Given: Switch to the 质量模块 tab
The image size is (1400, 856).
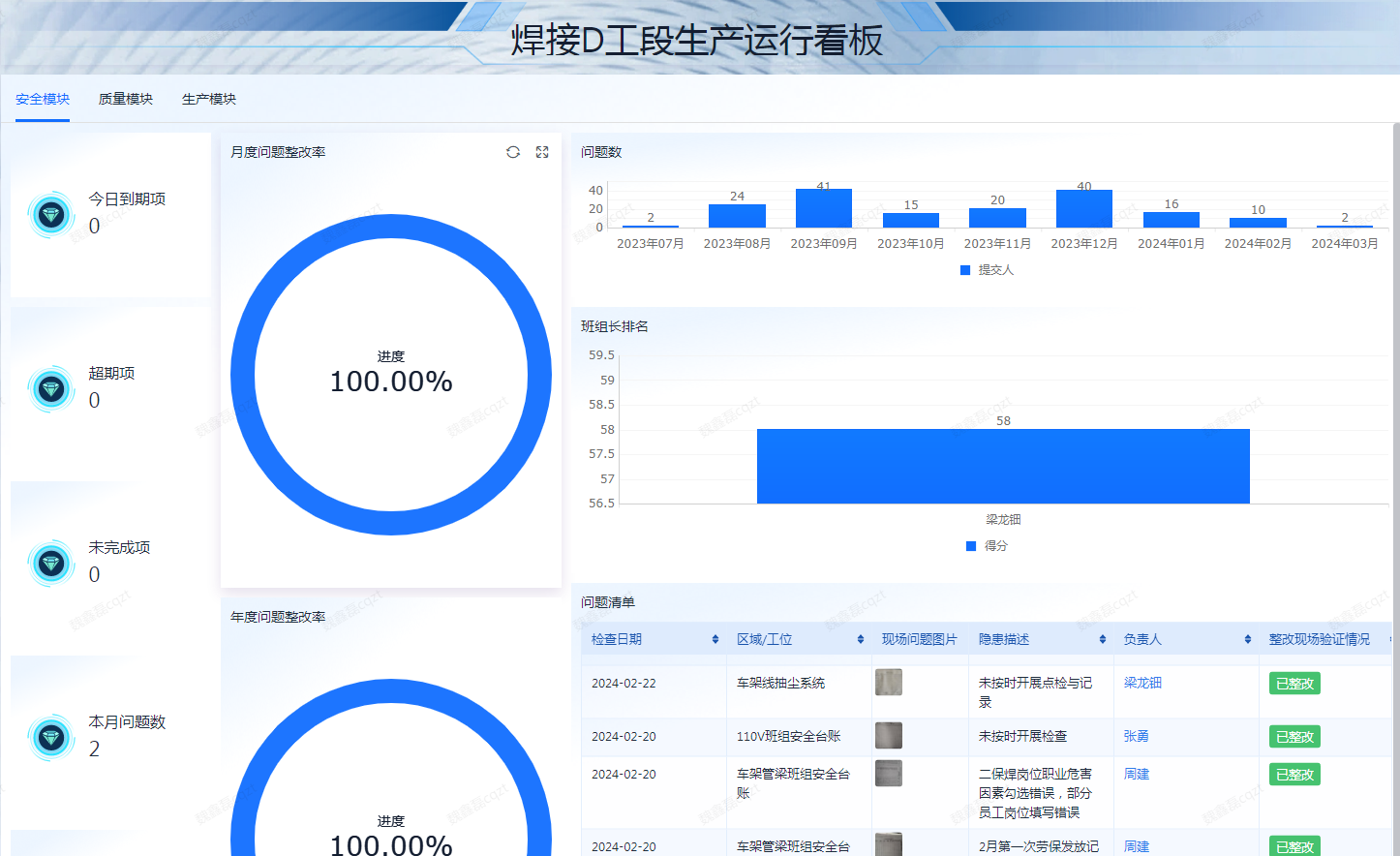Looking at the screenshot, I should (124, 99).
